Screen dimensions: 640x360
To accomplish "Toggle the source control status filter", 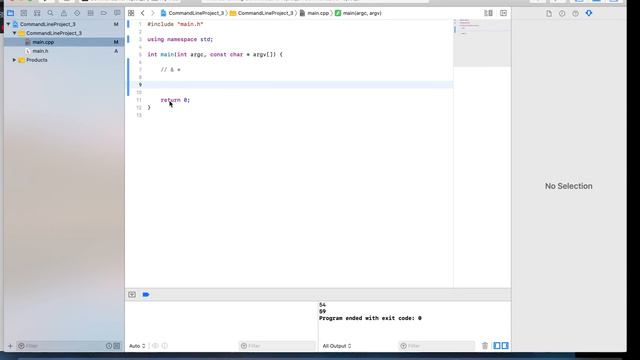I will [x=117, y=346].
